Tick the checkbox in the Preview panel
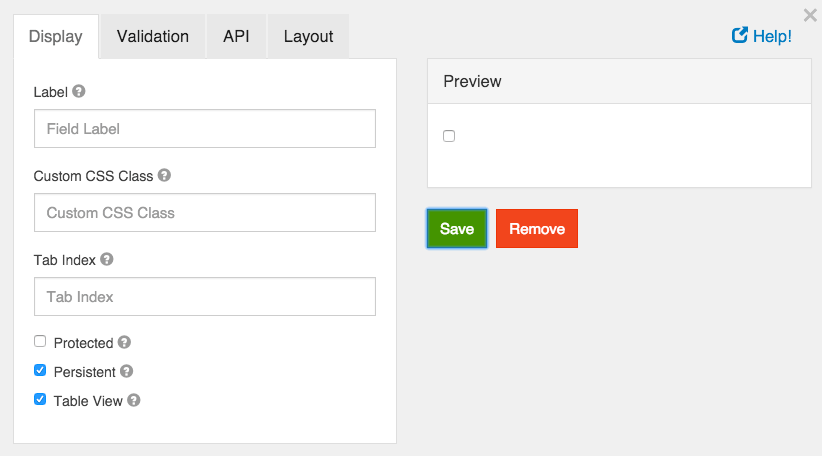 point(449,136)
